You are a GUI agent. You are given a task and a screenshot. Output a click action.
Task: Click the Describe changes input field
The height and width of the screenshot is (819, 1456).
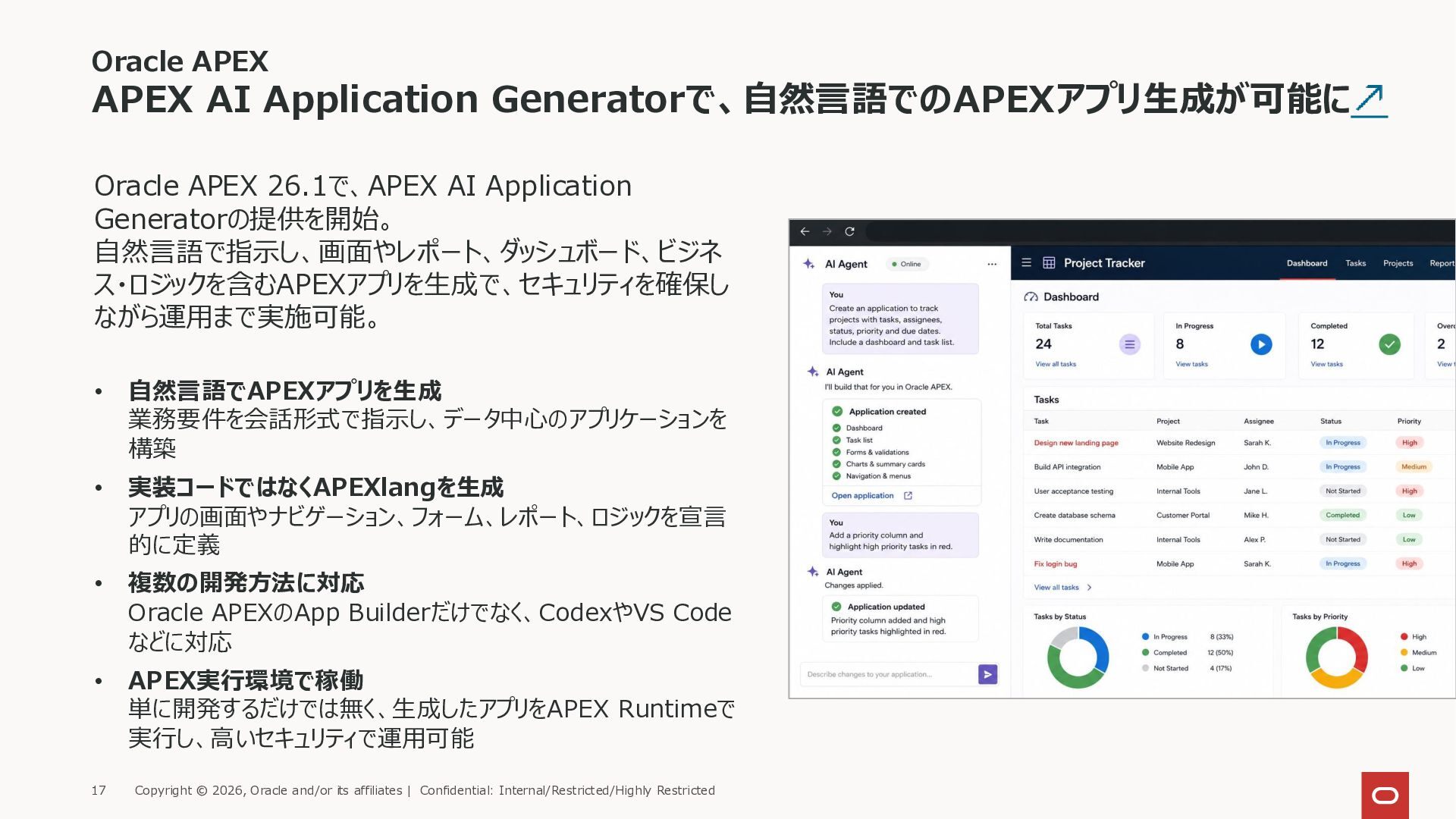[889, 674]
